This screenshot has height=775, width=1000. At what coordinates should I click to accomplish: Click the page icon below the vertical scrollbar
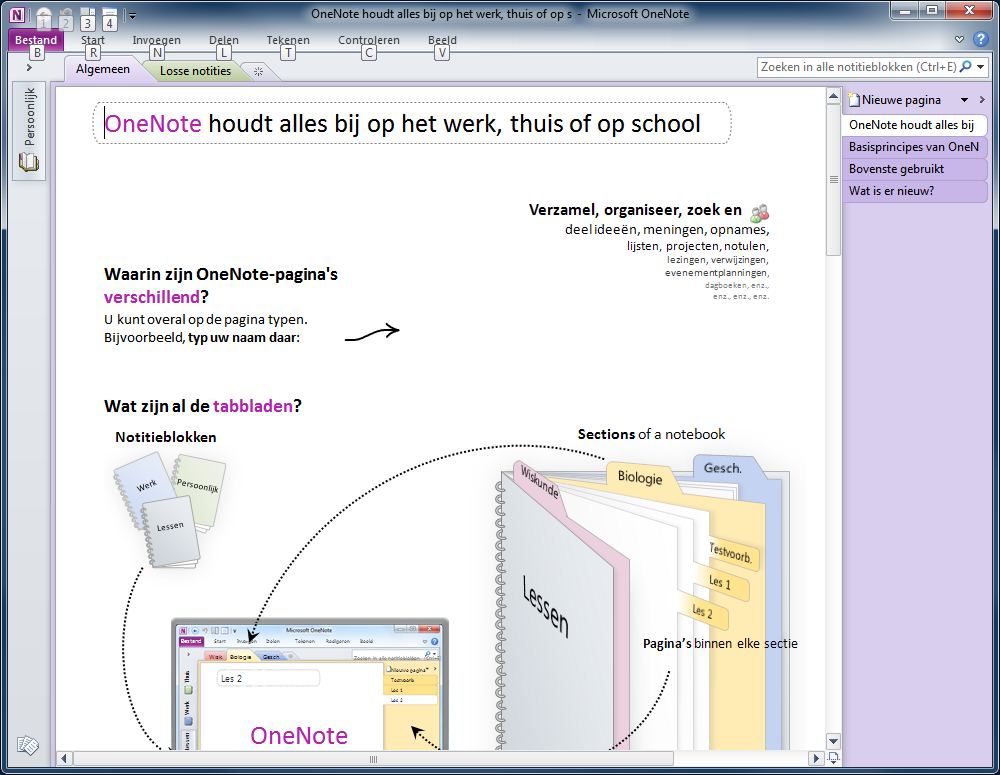[x=833, y=758]
